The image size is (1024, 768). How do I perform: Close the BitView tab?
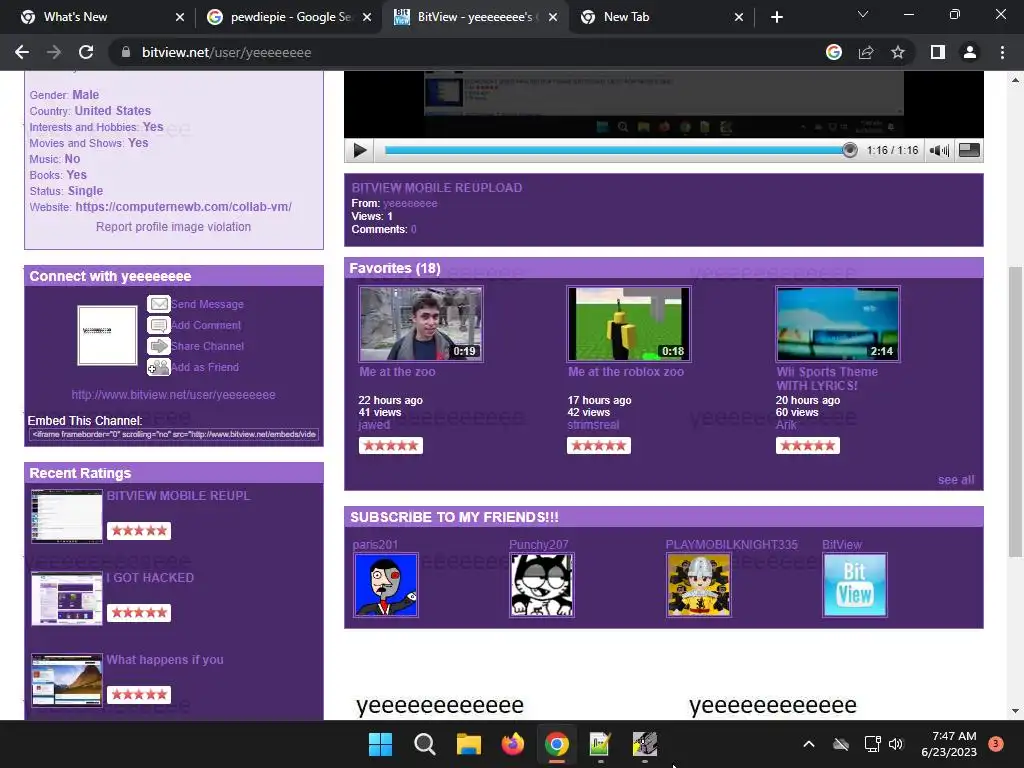(x=553, y=17)
